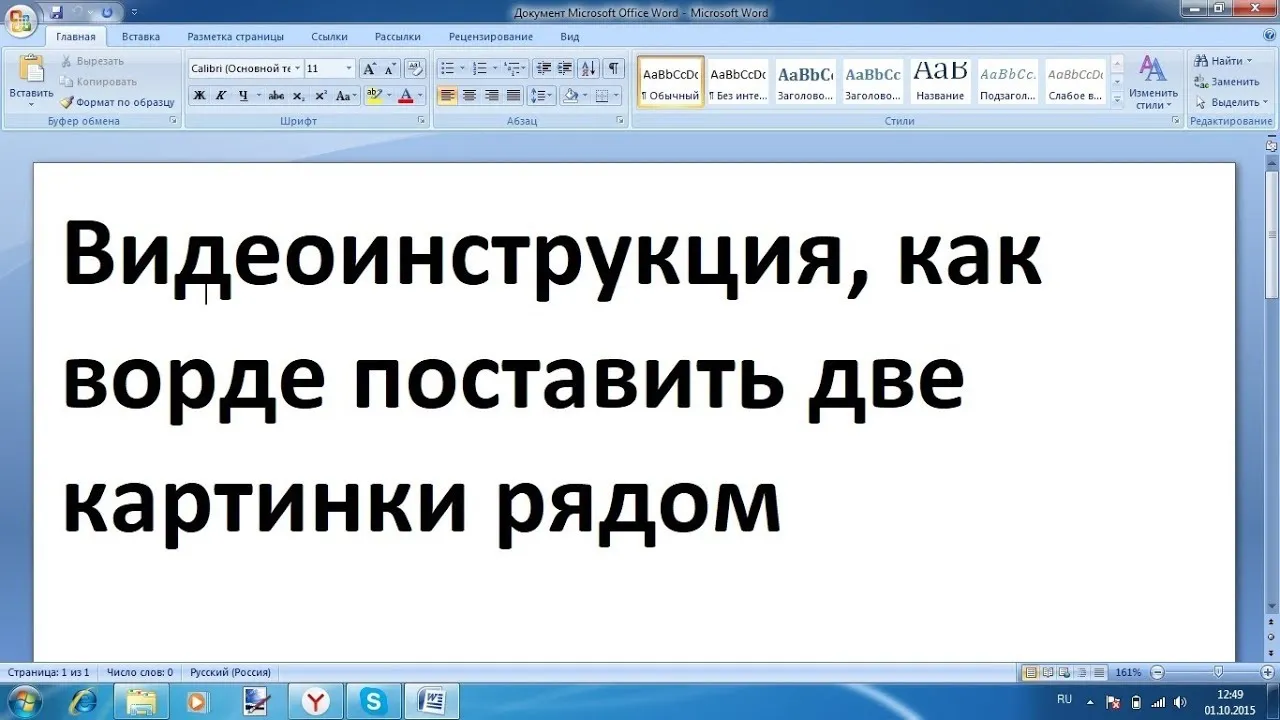Open the Calibri font name dropdown

click(297, 69)
